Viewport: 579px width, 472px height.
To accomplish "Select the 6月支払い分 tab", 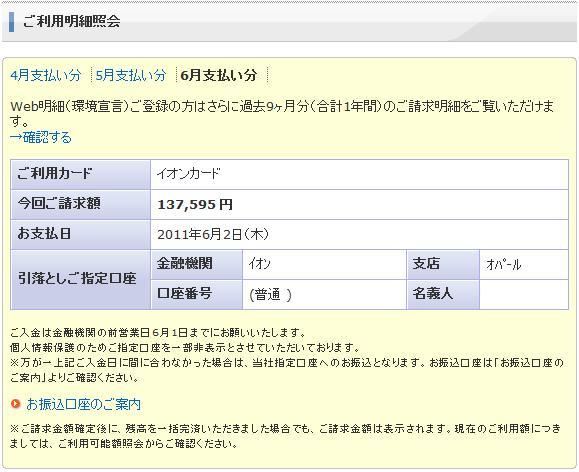I will (x=219, y=75).
